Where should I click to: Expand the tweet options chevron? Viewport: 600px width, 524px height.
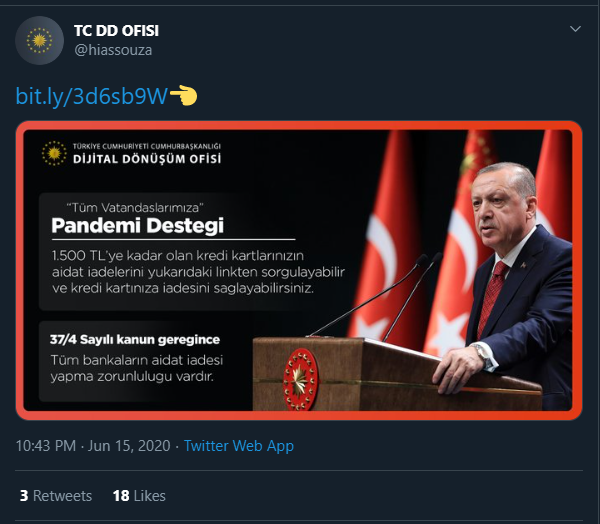pyautogui.click(x=575, y=29)
